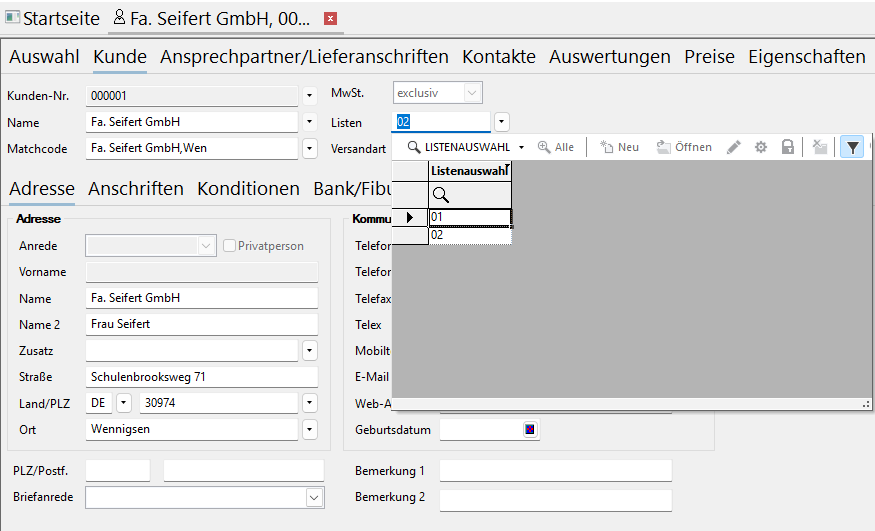875x531 pixels.
Task: Select the Kunde tab
Action: point(120,56)
